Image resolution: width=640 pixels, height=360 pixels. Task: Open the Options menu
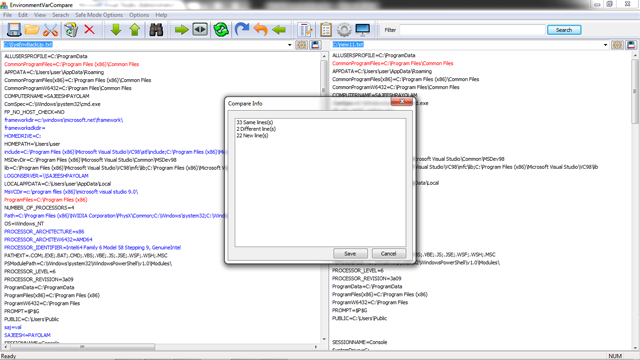coord(139,15)
